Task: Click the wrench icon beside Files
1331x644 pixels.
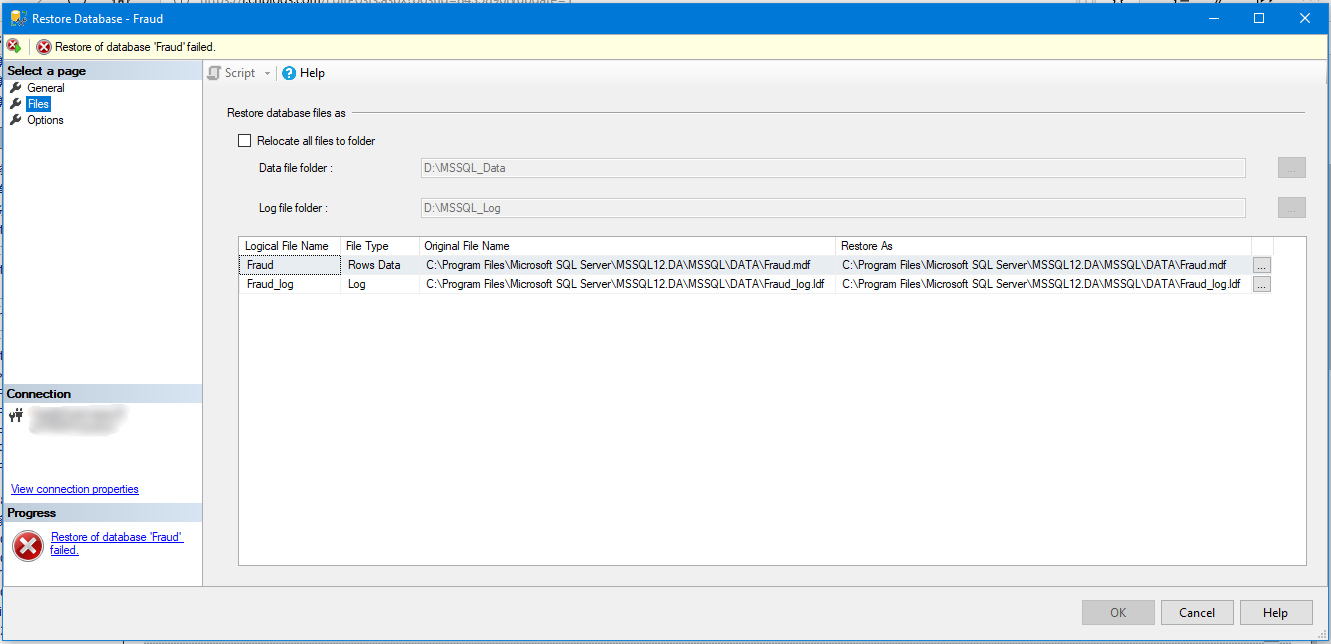Action: (16, 104)
